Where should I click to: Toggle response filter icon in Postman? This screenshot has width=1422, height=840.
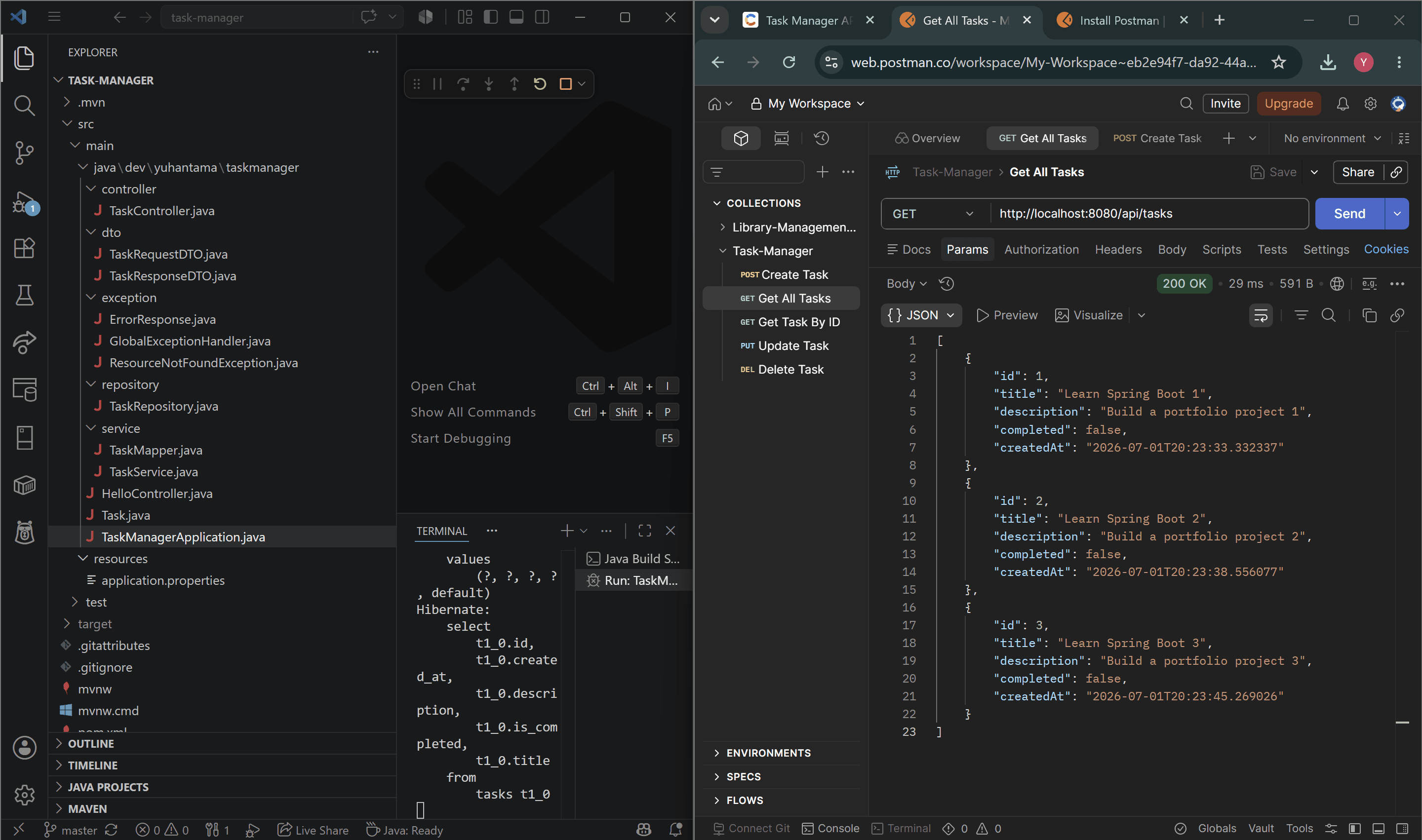[1301, 315]
